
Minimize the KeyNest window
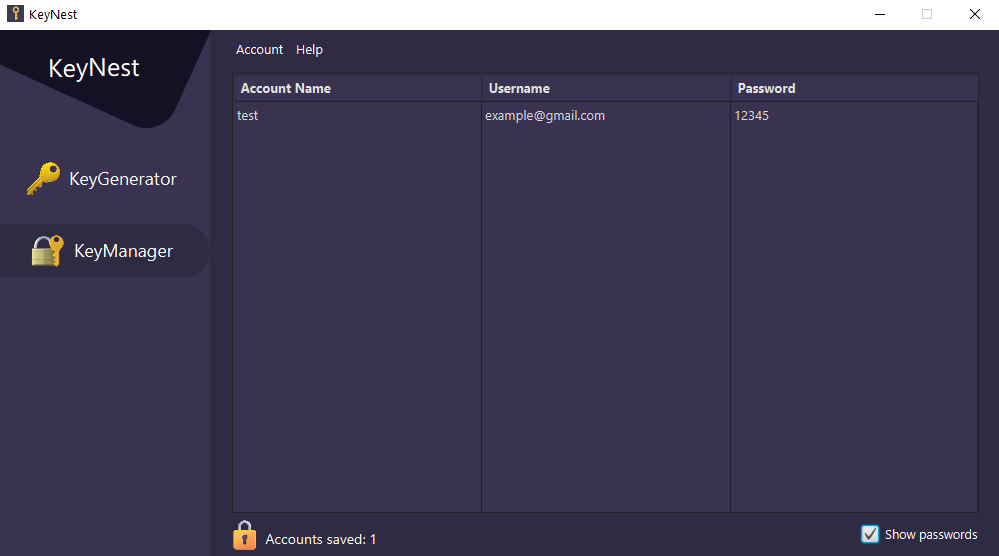880,14
